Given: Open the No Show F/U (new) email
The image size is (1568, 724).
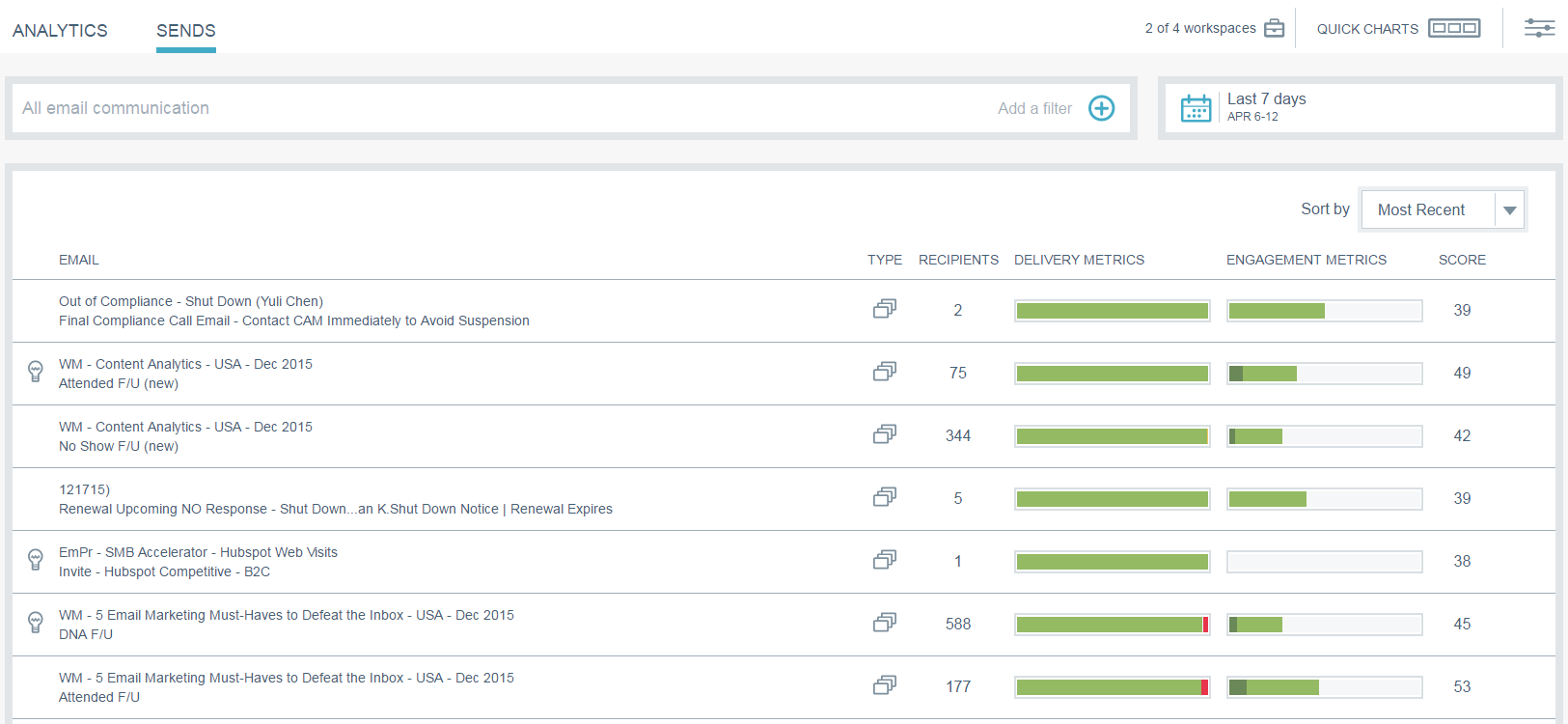Looking at the screenshot, I should point(119,446).
